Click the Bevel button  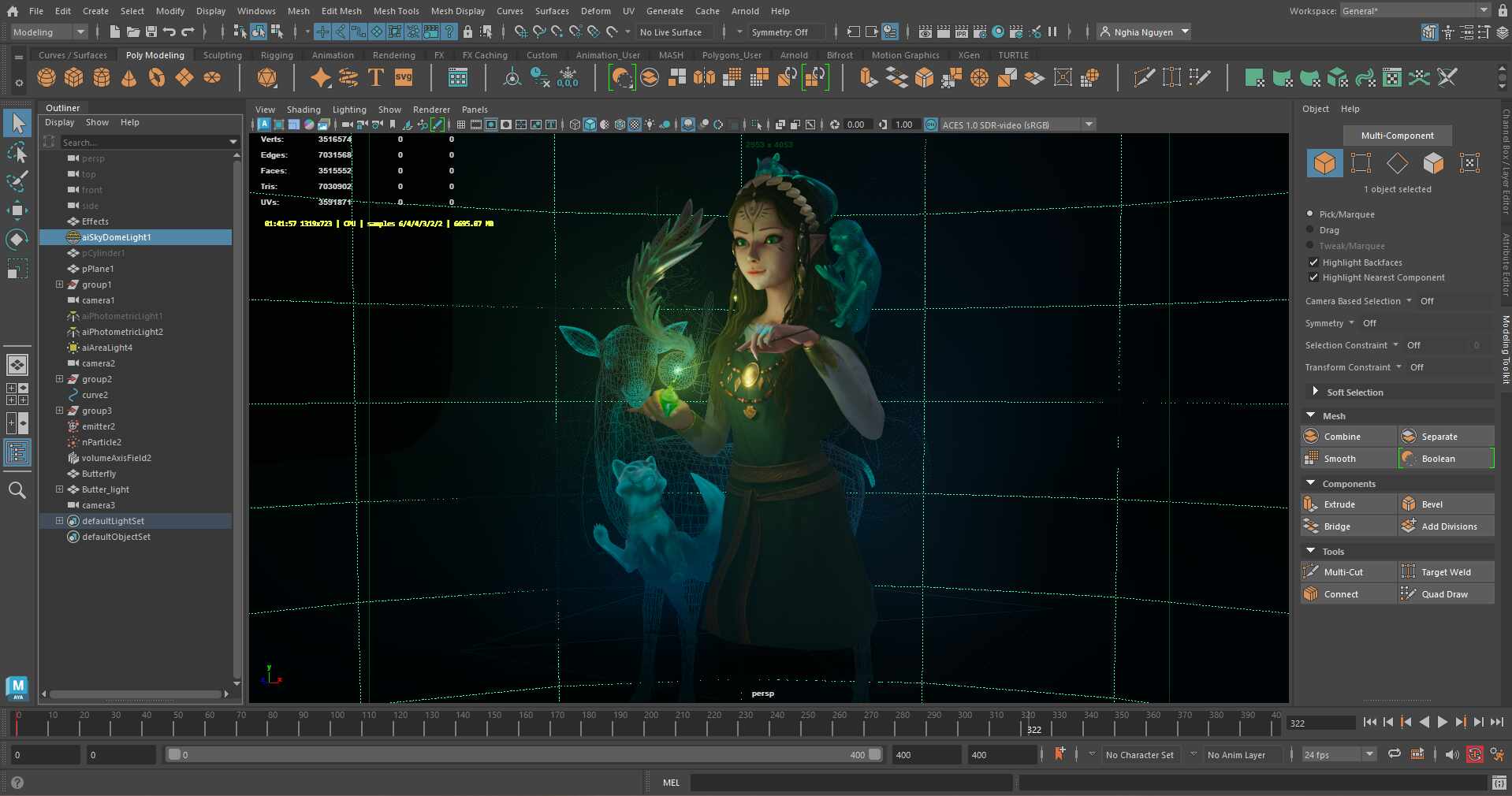[1446, 504]
